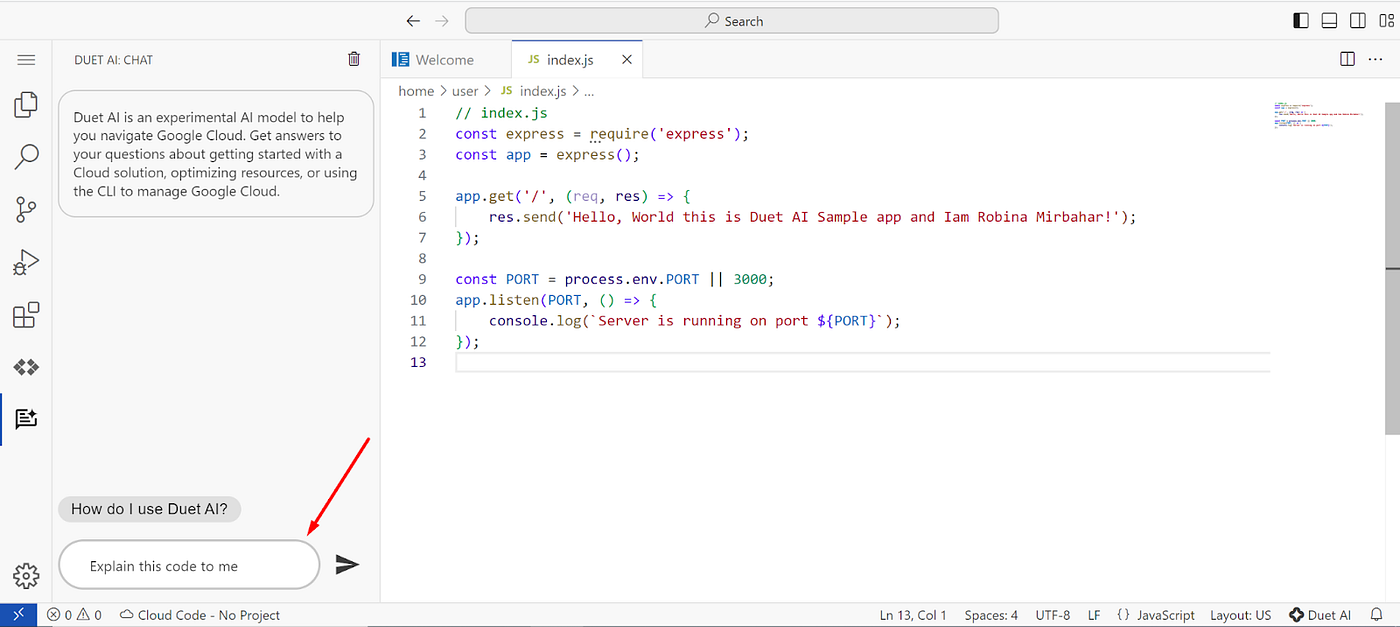Screen dimensions: 1400x627
Task: Open editor More Actions ellipsis
Action: point(1375,59)
